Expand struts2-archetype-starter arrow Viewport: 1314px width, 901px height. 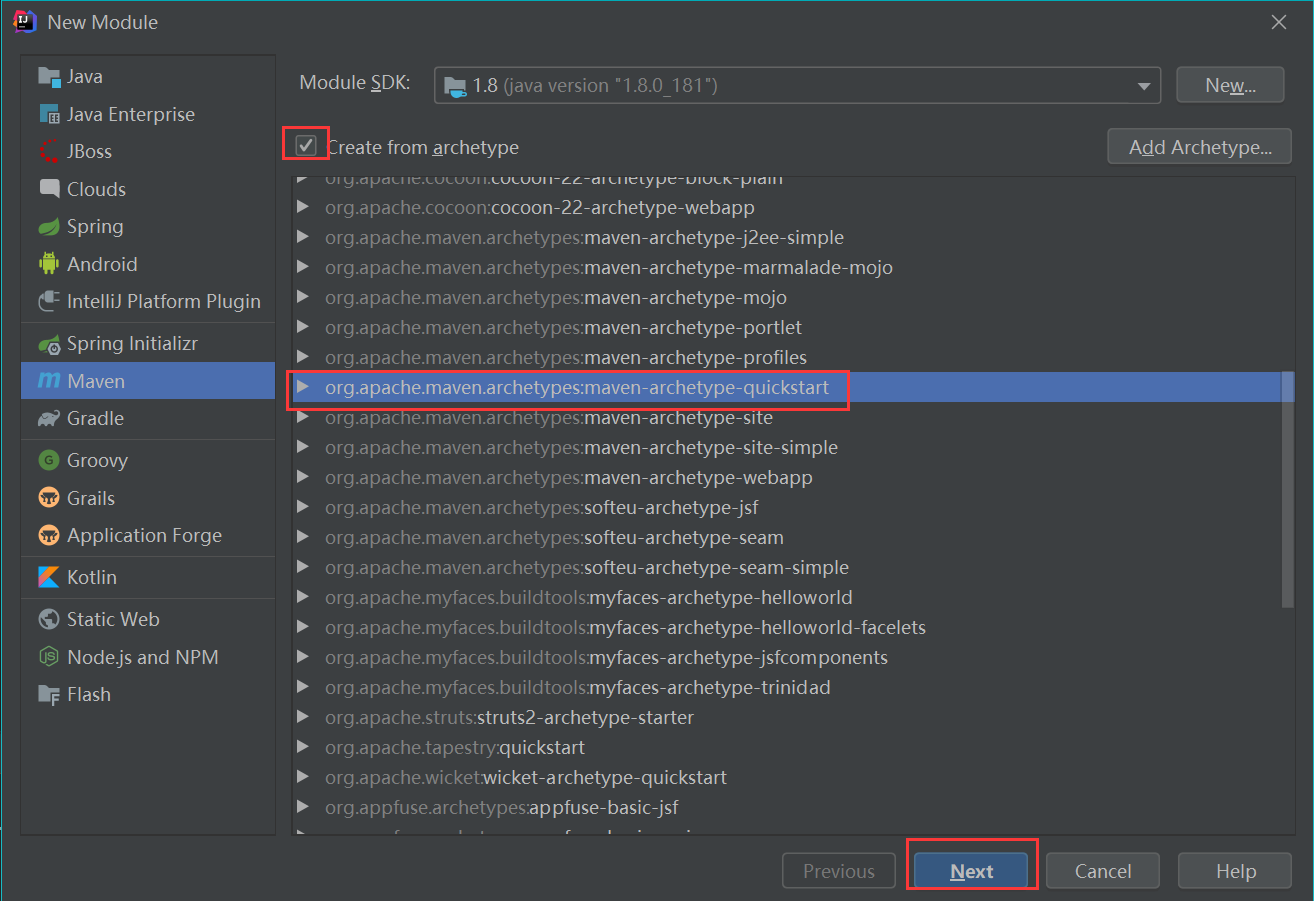303,717
